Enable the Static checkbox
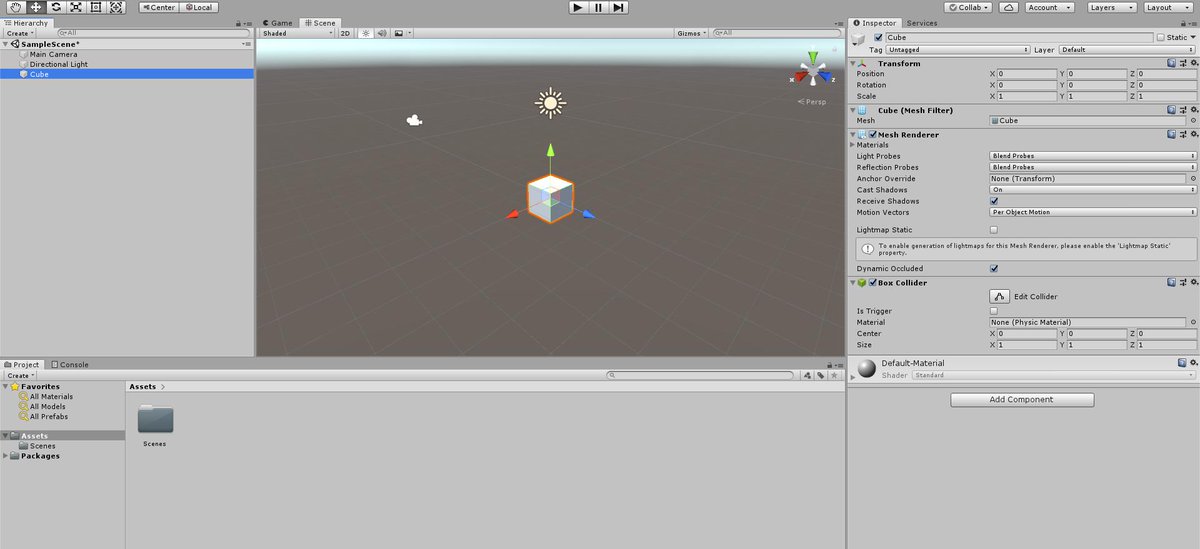This screenshot has height=549, width=1200. [1160, 37]
